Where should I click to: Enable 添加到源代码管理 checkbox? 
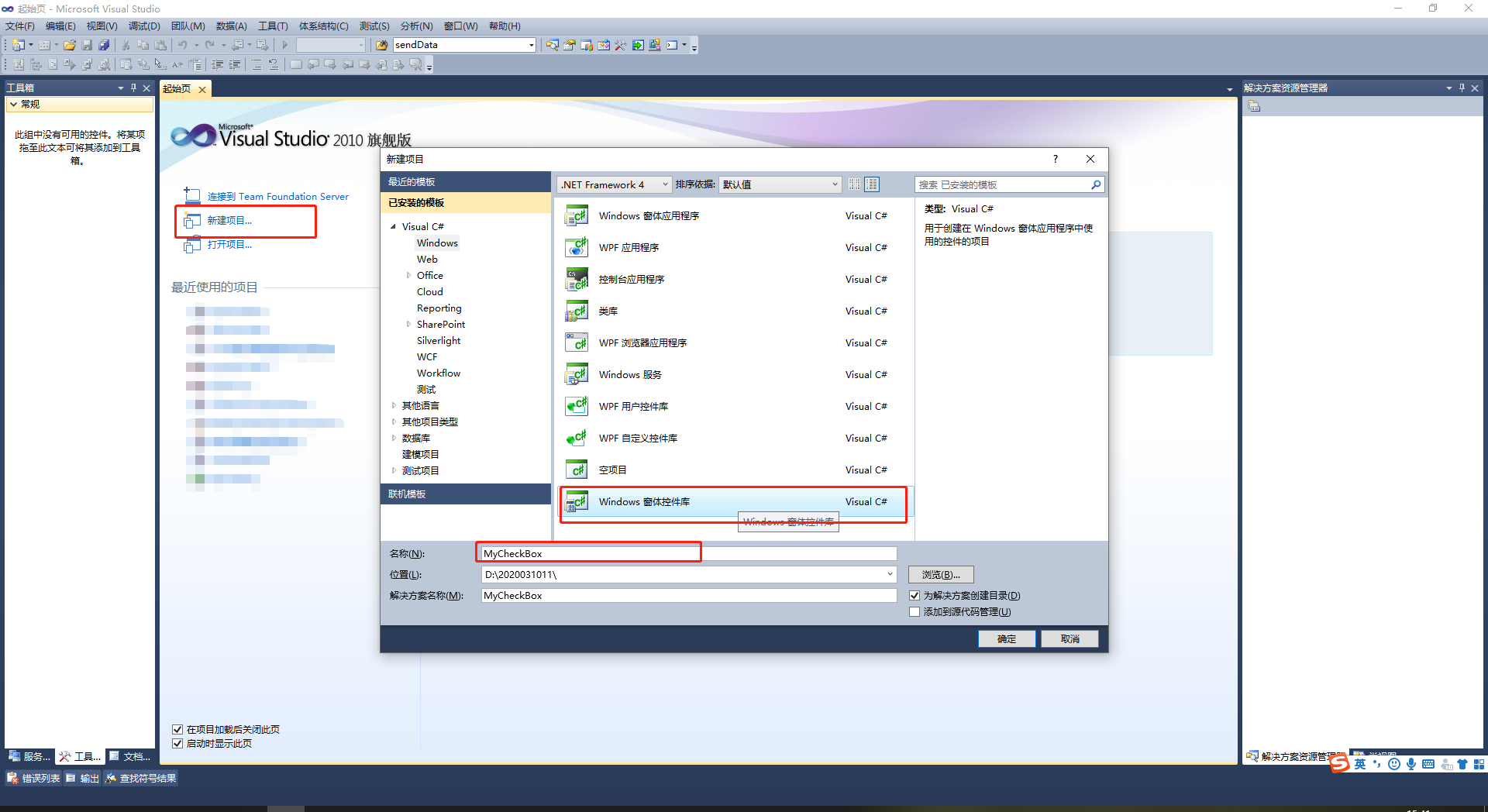[914, 611]
